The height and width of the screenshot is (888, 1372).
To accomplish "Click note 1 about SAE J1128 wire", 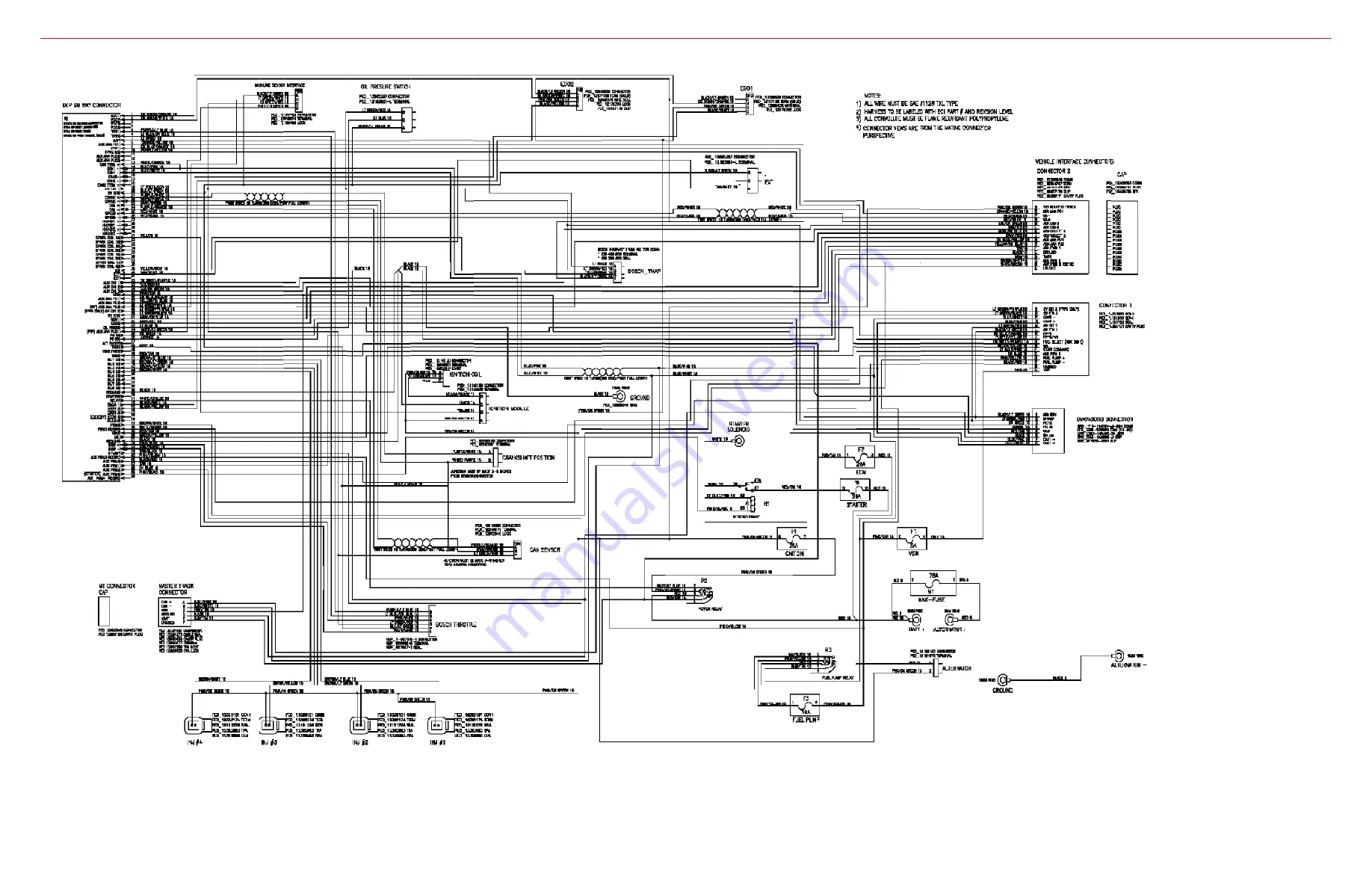I will (906, 104).
